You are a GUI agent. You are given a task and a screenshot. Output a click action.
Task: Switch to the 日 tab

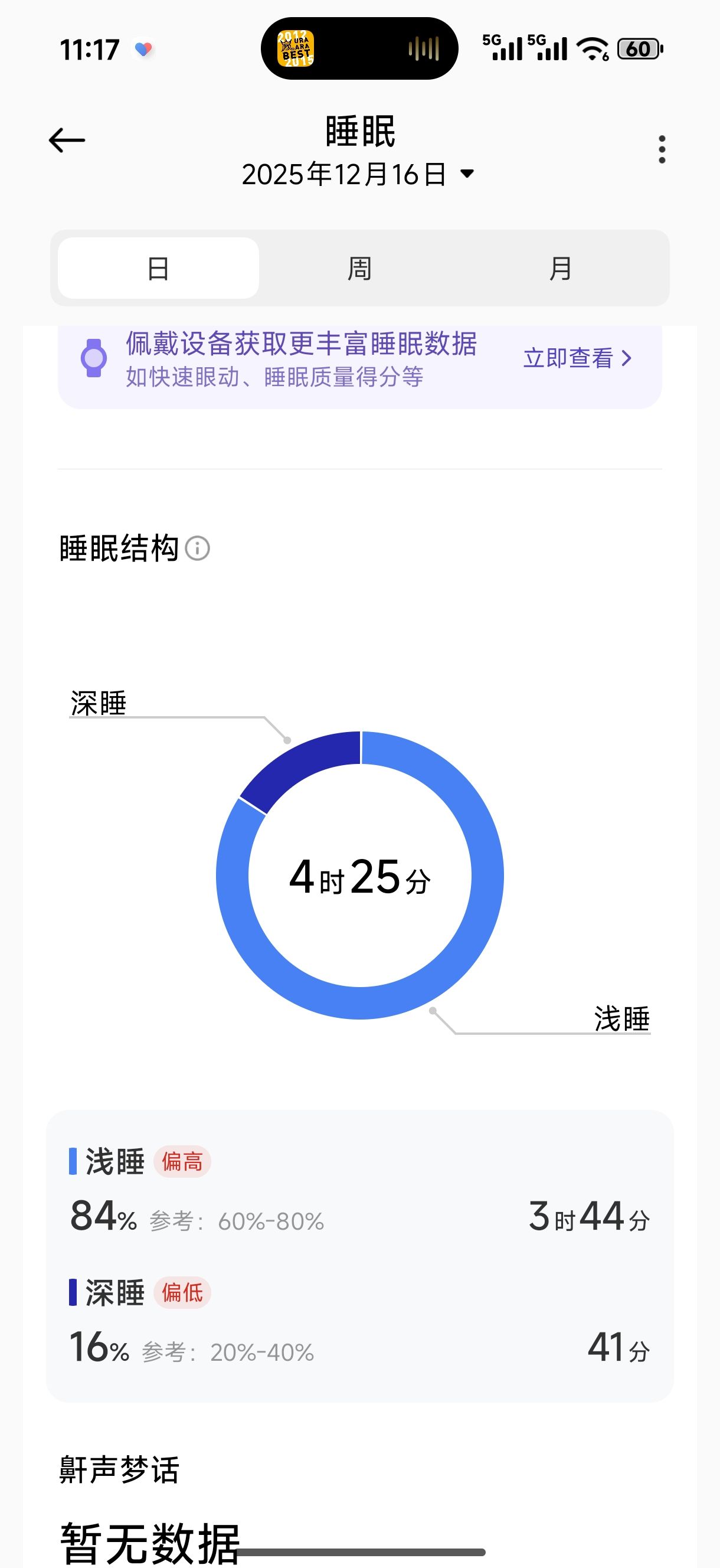(x=158, y=269)
